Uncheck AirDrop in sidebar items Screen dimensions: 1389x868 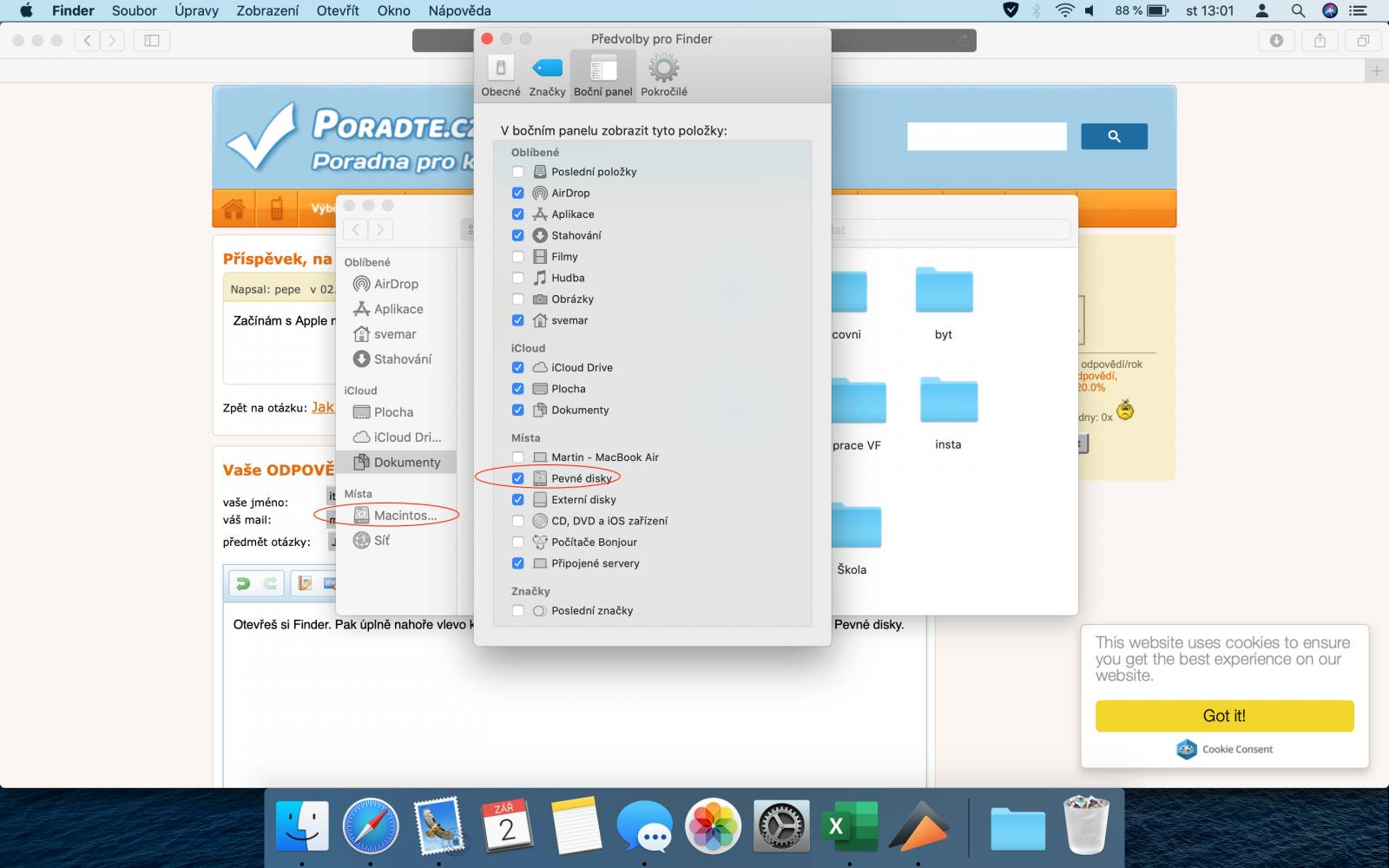point(518,193)
